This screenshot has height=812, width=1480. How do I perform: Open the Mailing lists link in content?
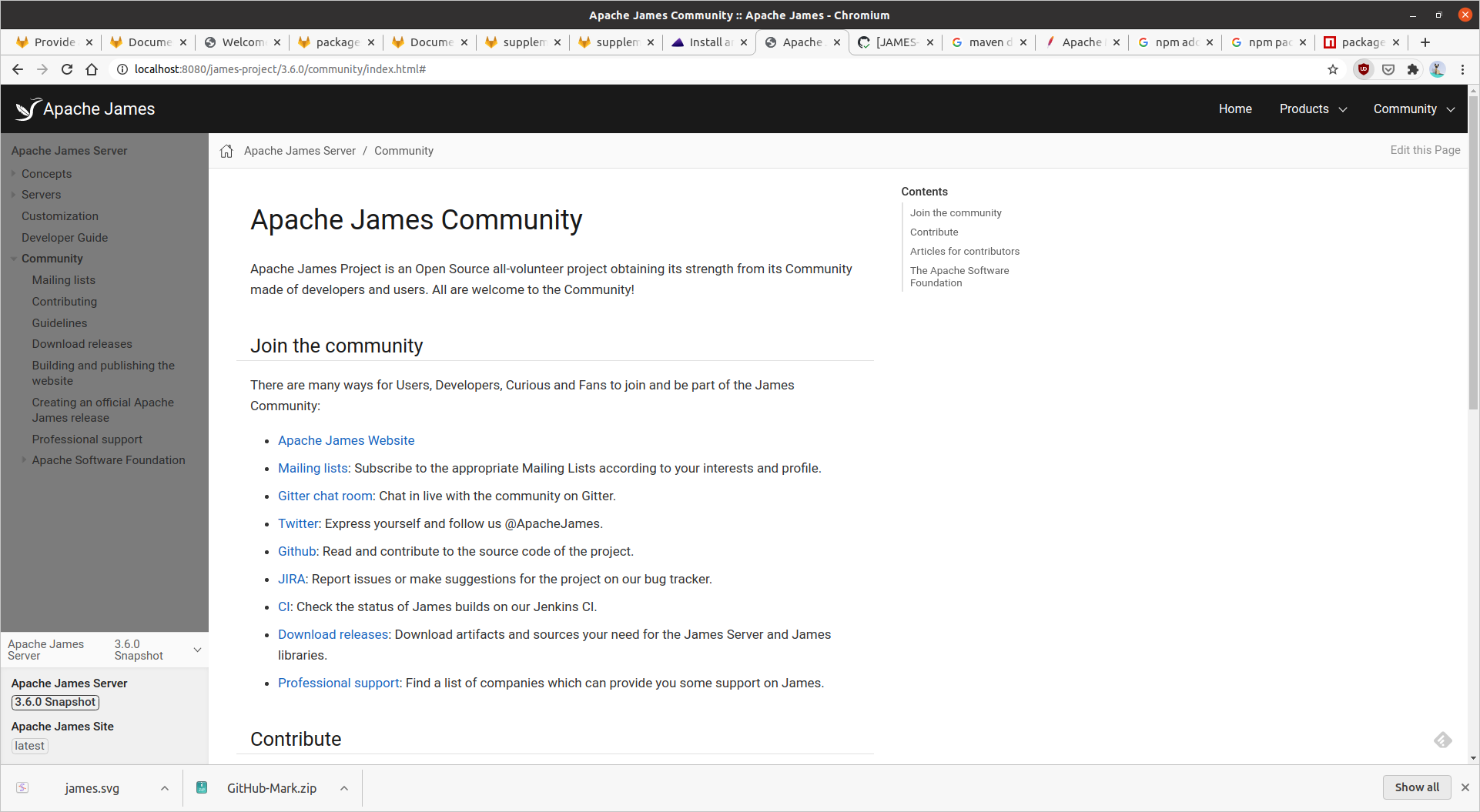click(313, 468)
